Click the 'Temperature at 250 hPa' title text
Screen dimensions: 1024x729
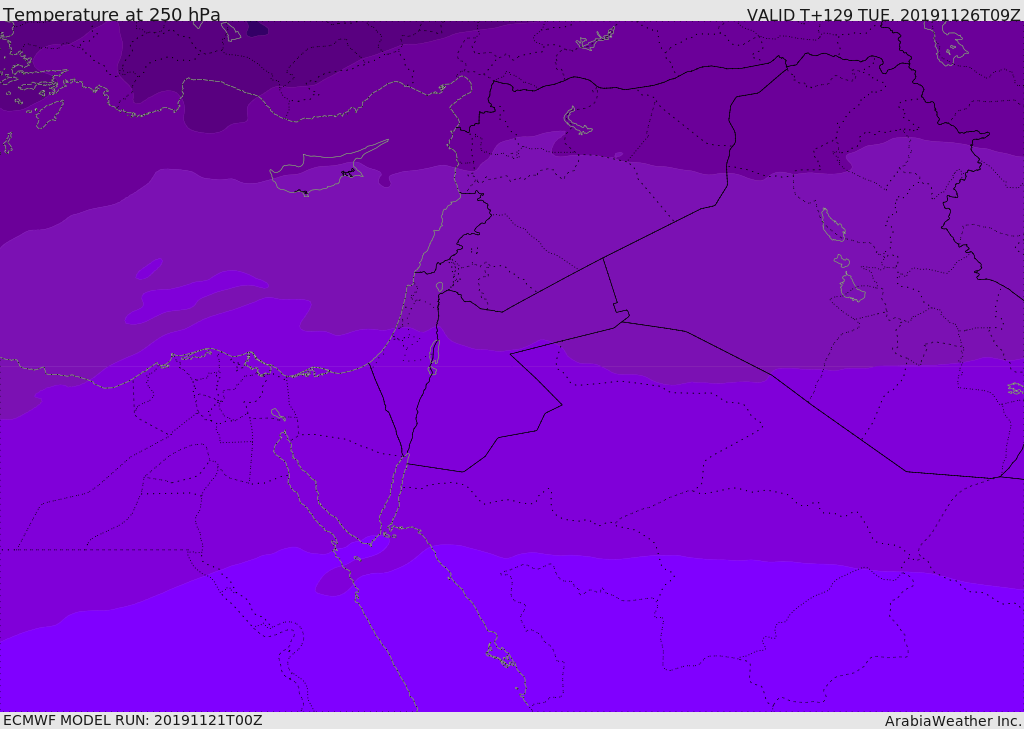click(x=112, y=14)
